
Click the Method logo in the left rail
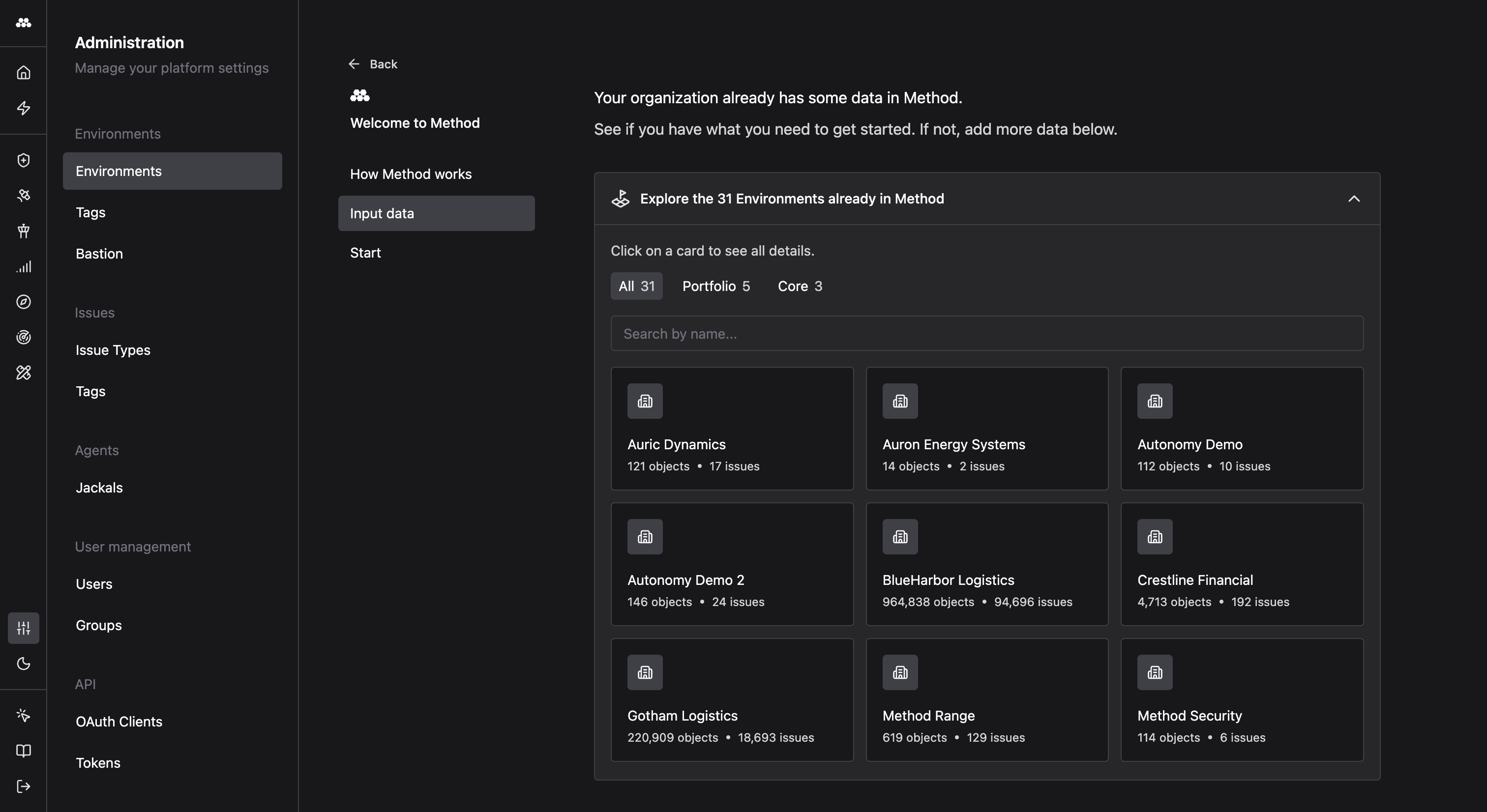(x=23, y=23)
